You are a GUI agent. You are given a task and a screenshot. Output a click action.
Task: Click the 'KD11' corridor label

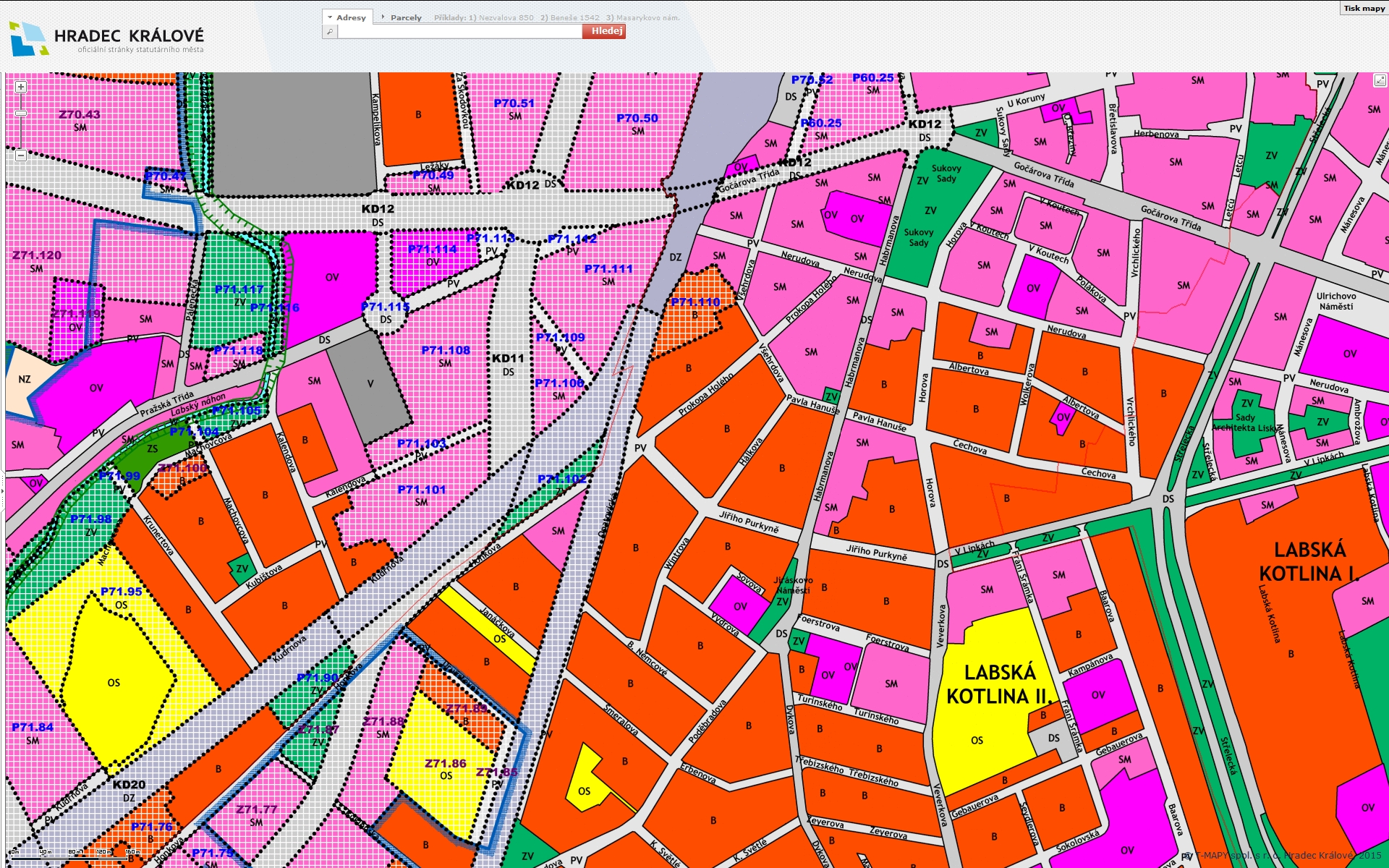click(x=508, y=358)
